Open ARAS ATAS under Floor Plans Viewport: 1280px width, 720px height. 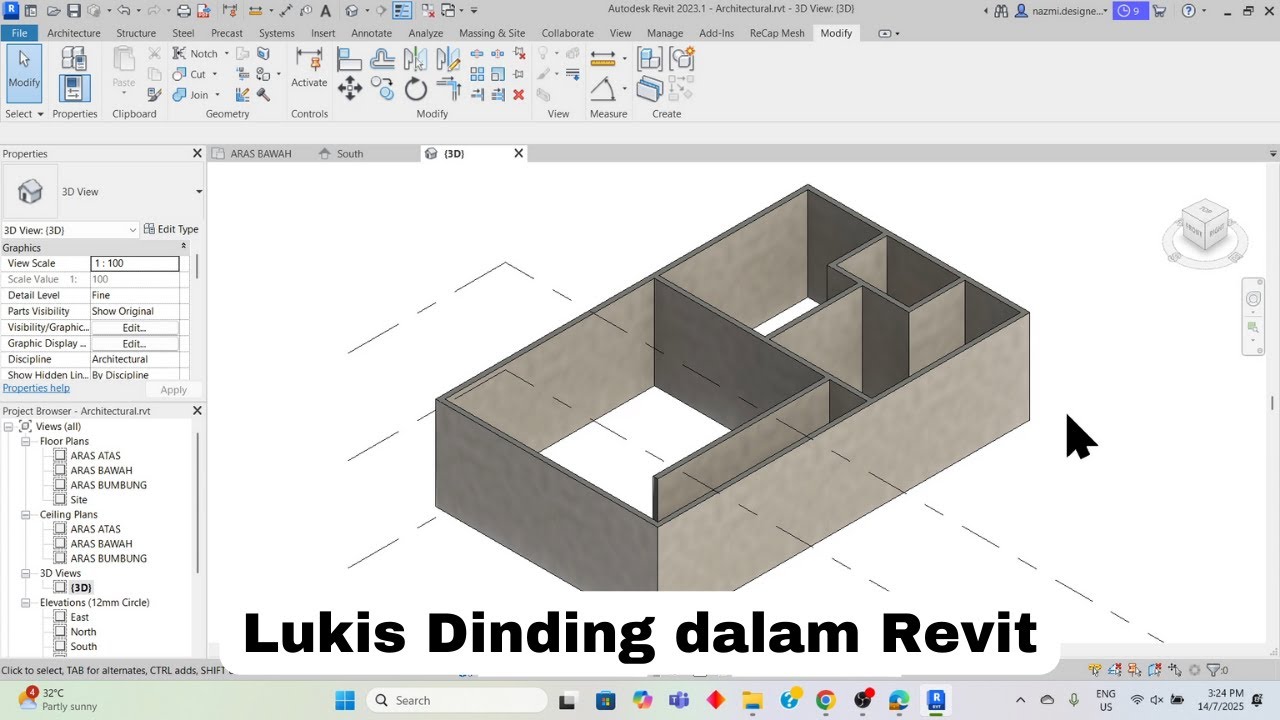(95, 456)
